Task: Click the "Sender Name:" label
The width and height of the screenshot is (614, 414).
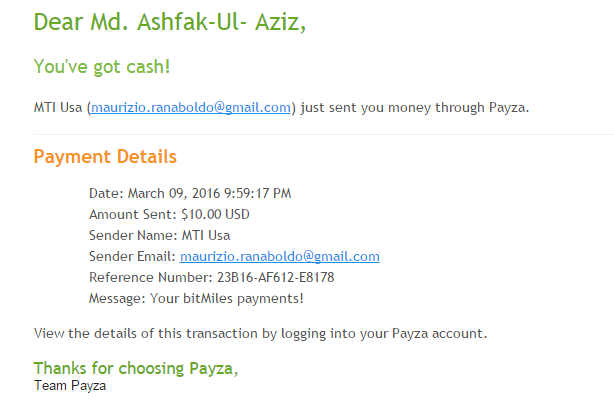Action: click(x=132, y=235)
